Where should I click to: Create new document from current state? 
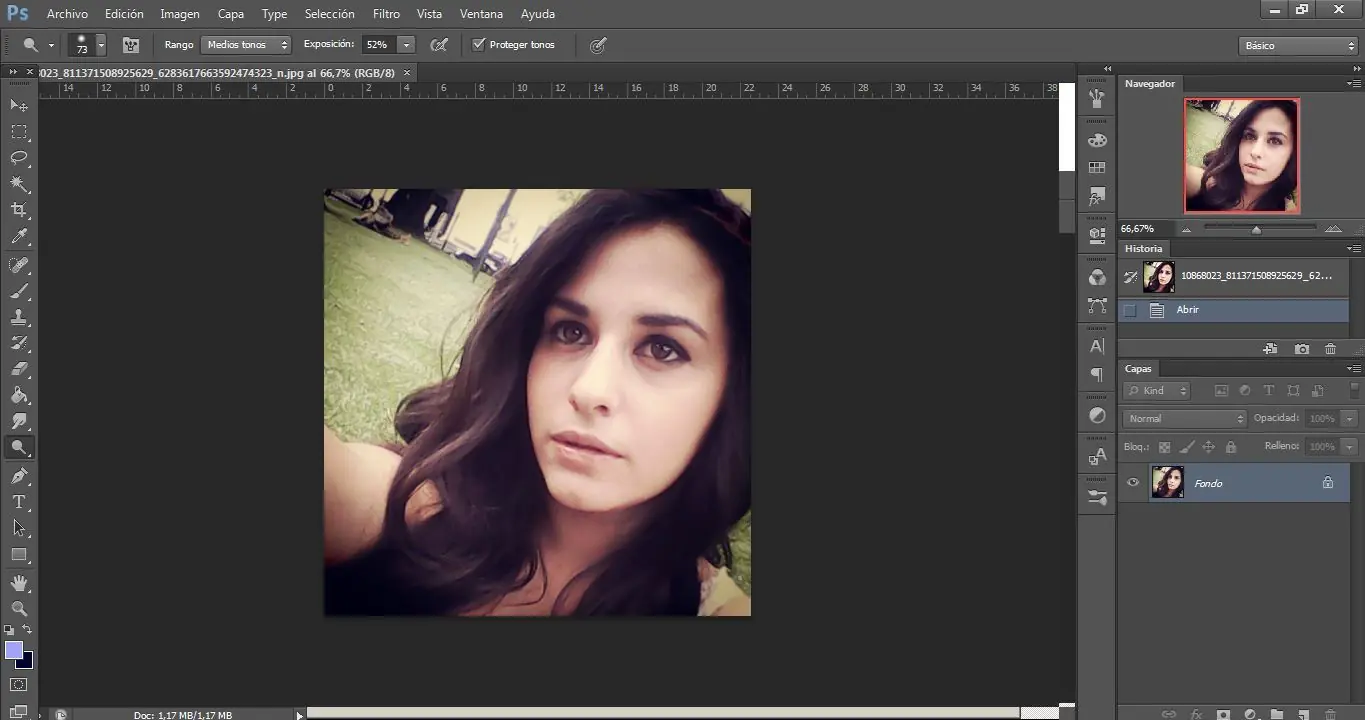(x=1270, y=349)
